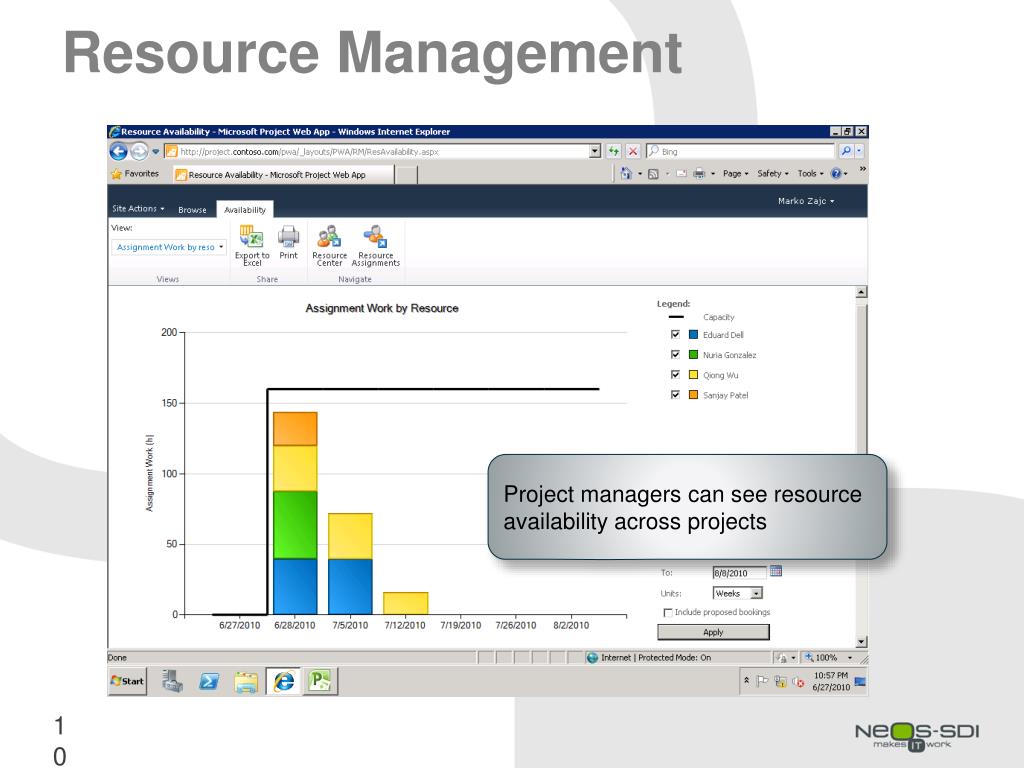
Task: Click the blue Help question mark icon
Action: (835, 174)
